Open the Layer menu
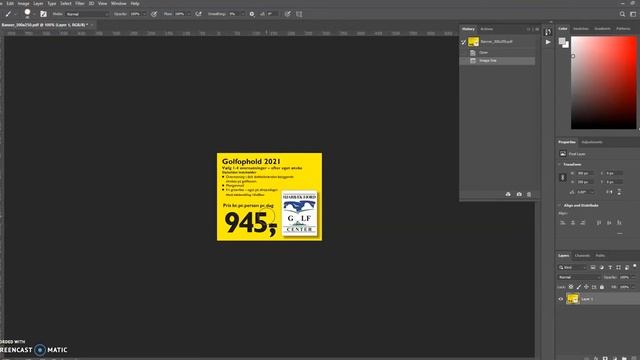Viewport: 640px width, 360px height. pyautogui.click(x=38, y=3)
